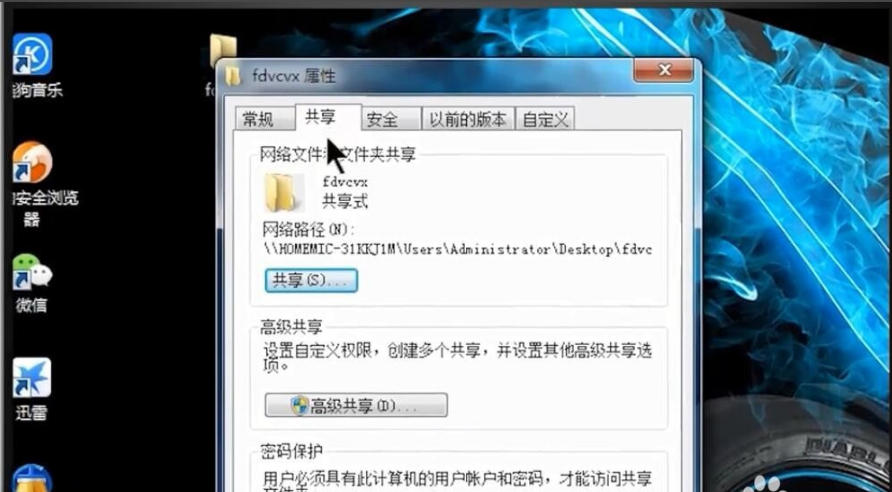
Task: Select the partially visible bottom-left desktop icon
Action: coord(32,479)
